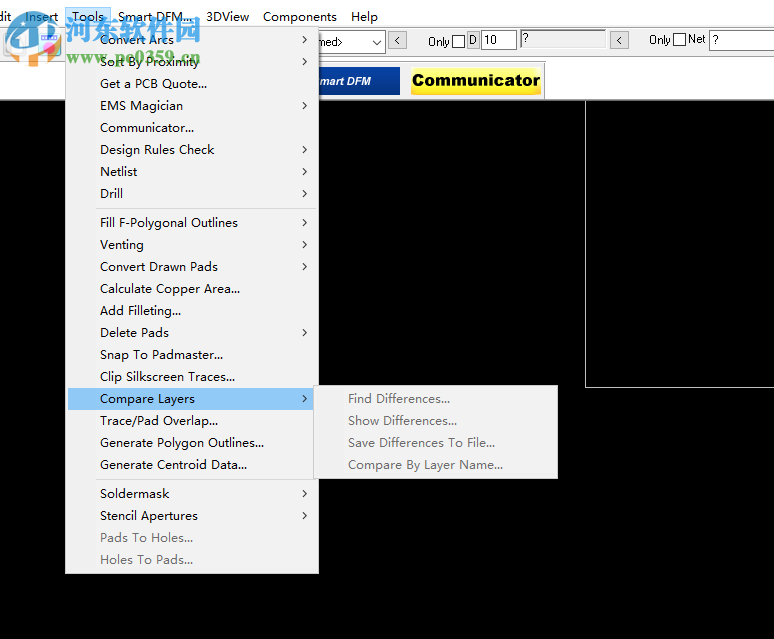774x639 pixels.
Task: Expand the Design Rules Check submenu
Action: point(192,150)
